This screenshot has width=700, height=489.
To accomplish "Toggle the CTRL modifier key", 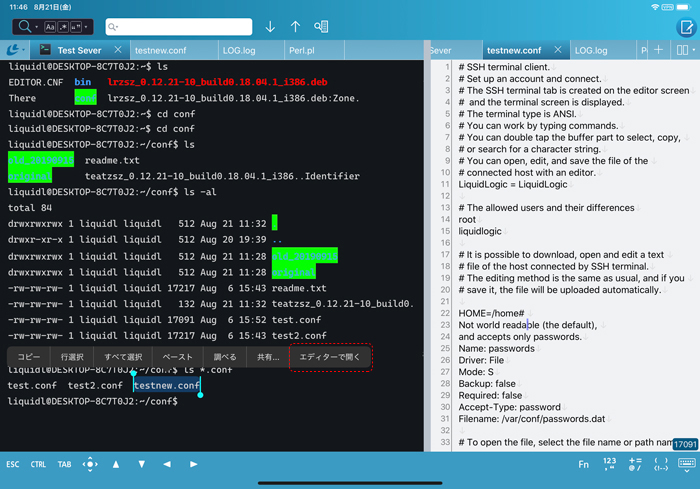I will 38,464.
